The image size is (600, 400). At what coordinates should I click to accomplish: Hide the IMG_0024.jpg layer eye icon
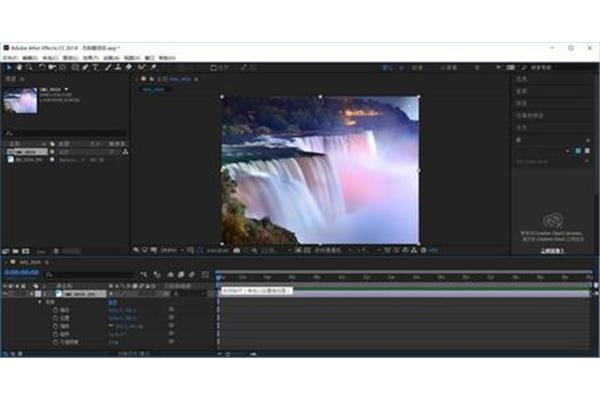click(x=5, y=294)
